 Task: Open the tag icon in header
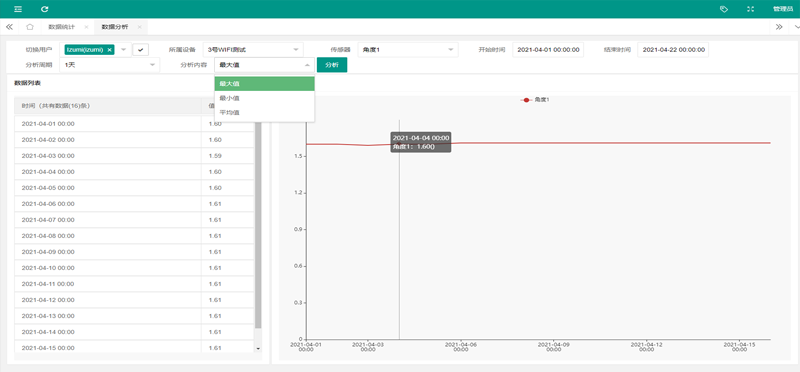click(x=723, y=9)
